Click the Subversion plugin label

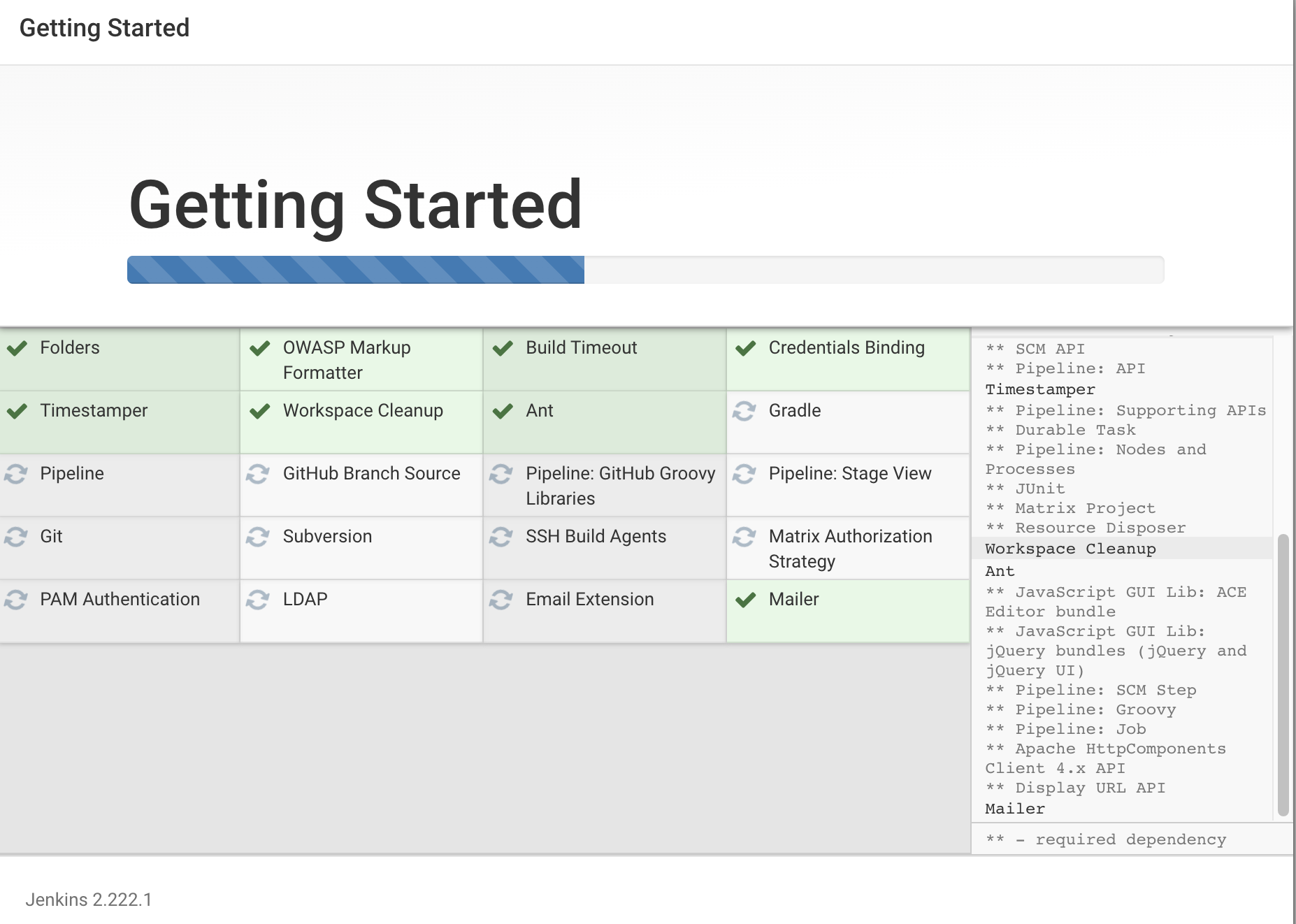click(x=327, y=536)
